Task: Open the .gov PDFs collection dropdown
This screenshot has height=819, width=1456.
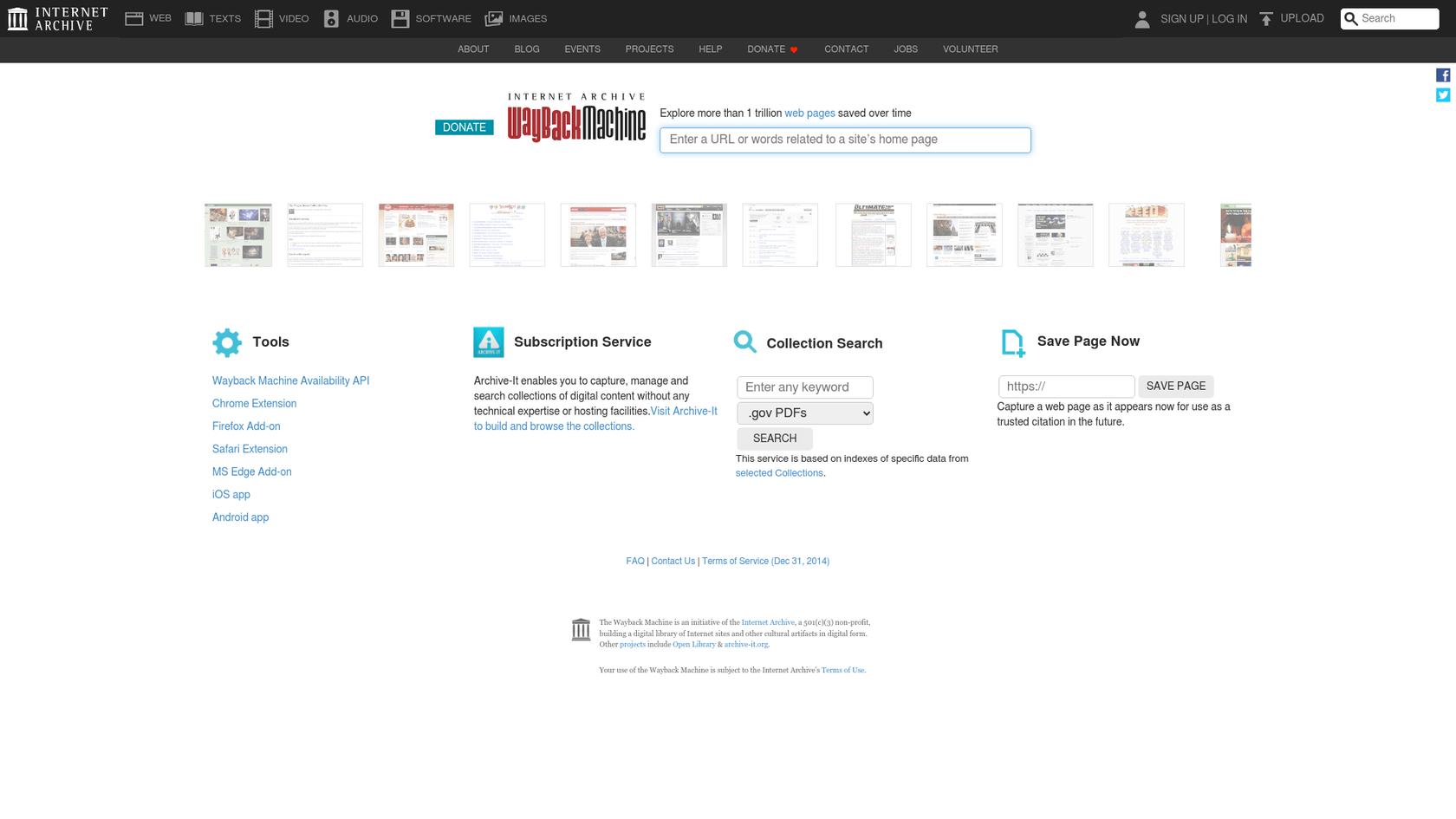Action: (x=804, y=413)
